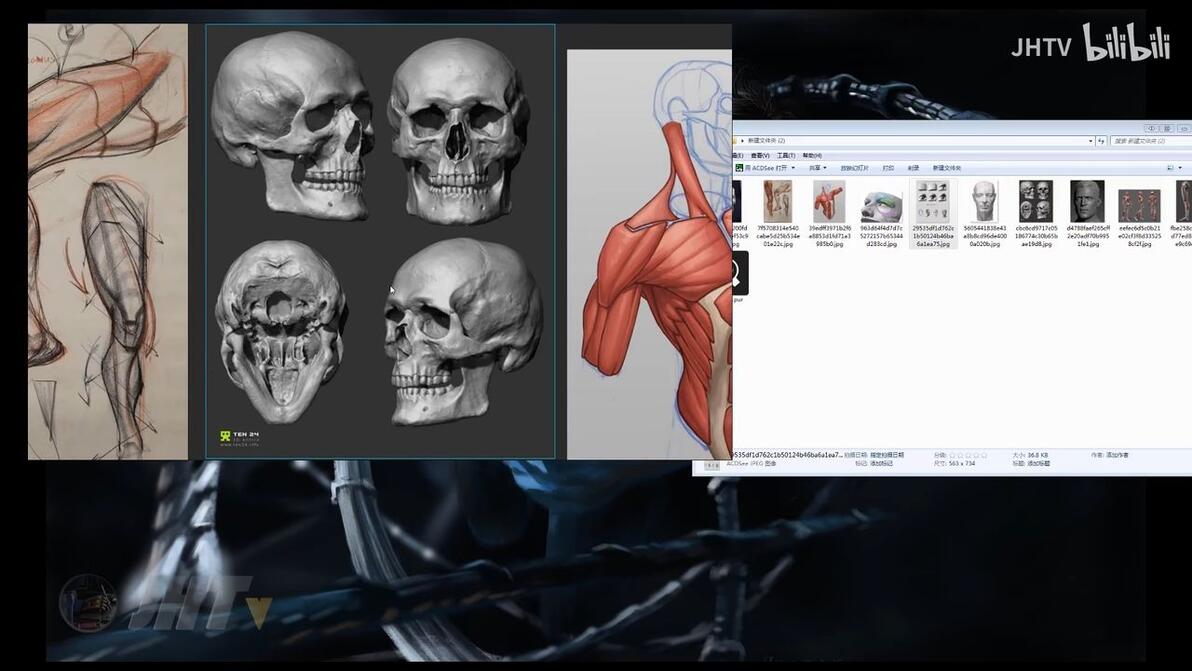Click the 打印 print toolbar button
Screen dimensions: 1192x671
point(888,168)
